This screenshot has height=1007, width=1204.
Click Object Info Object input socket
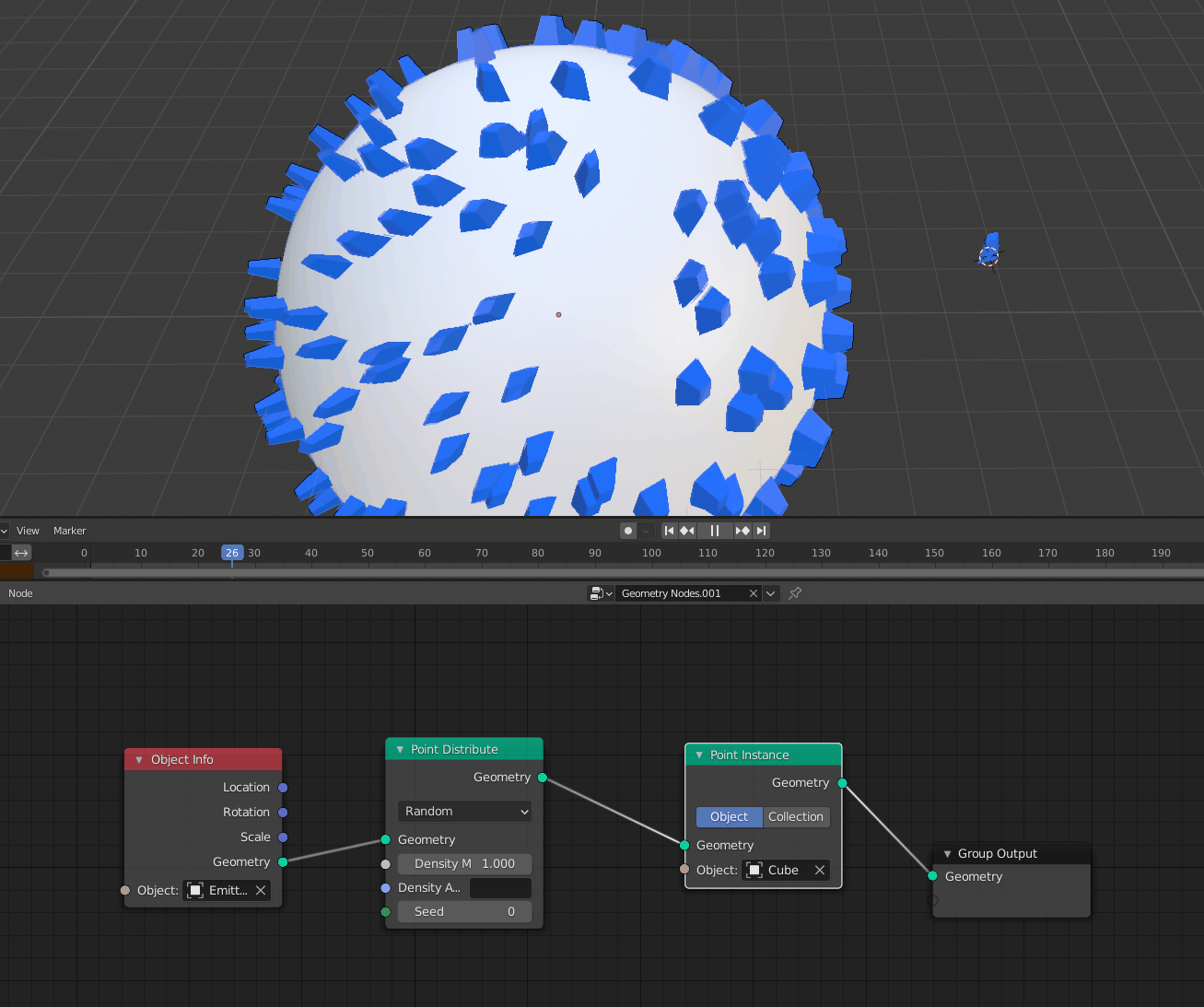click(x=125, y=891)
